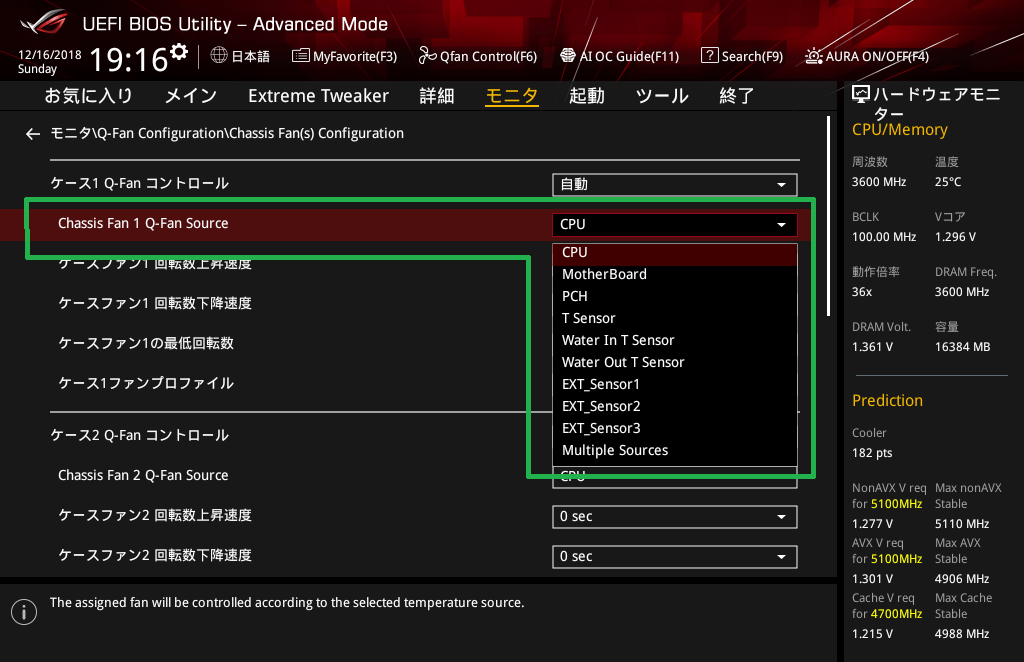Click CPU/Memory heading in monitor
The height and width of the screenshot is (662, 1024).
tap(900, 130)
